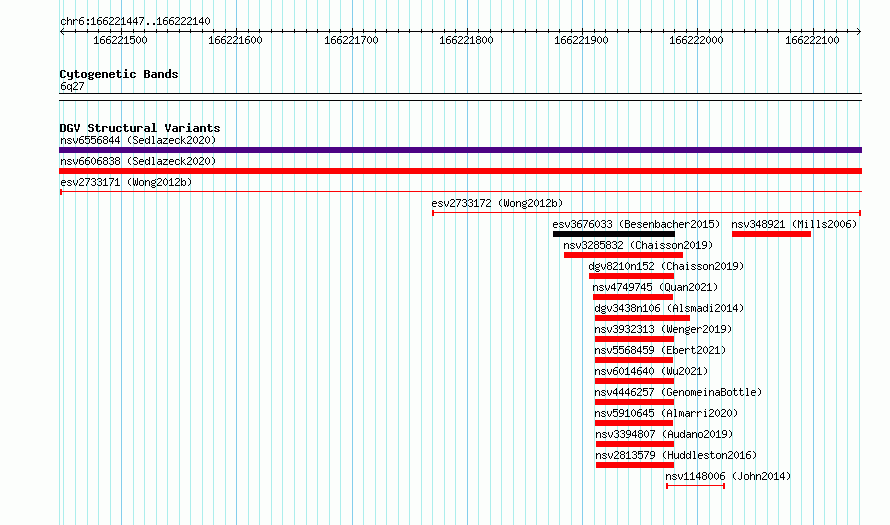Click the 6q27 band label
This screenshot has width=890, height=525.
click(x=72, y=86)
